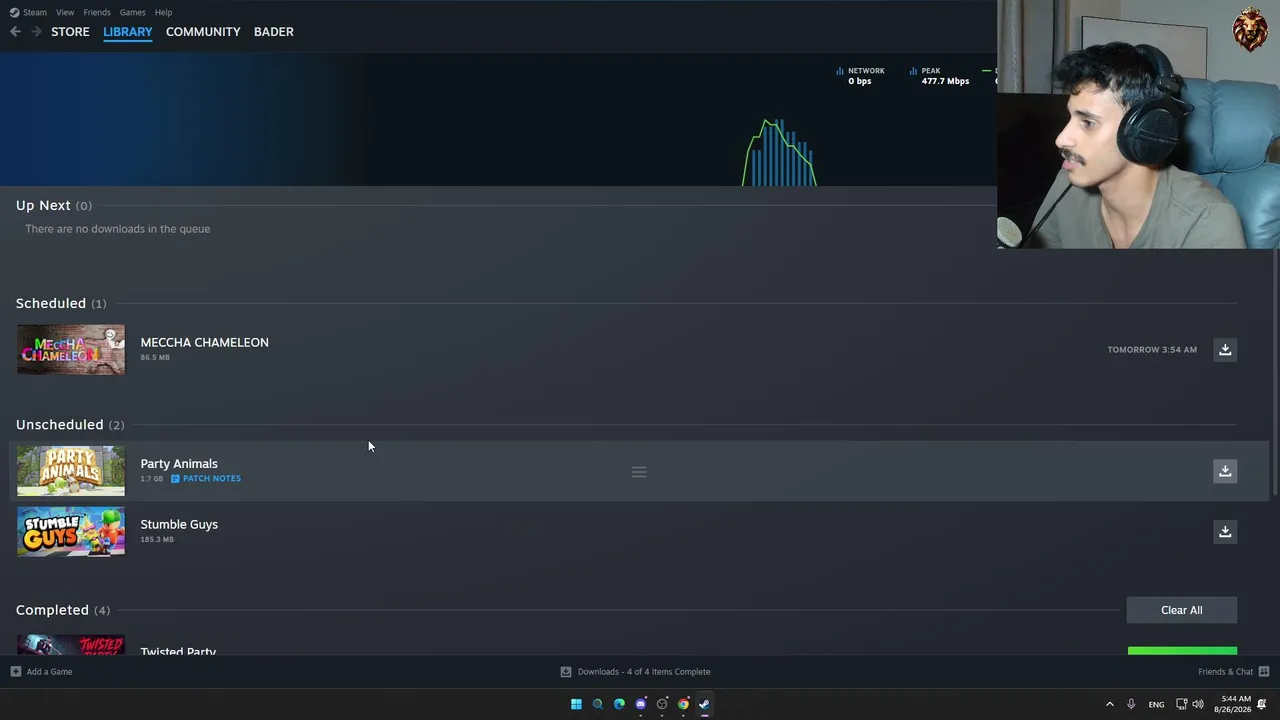Click the 86.5 MB size label
The height and width of the screenshot is (720, 1280).
155,357
